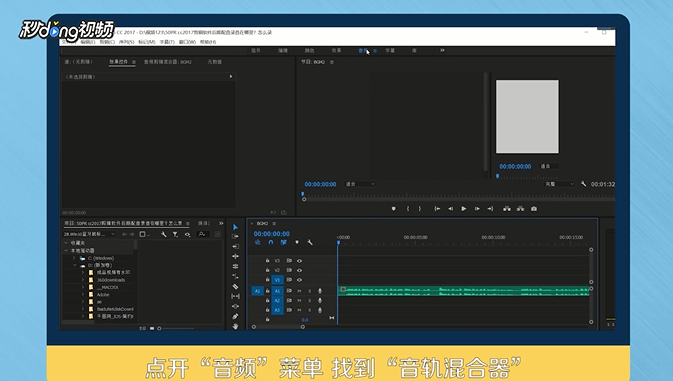The image size is (673, 381).
Task: Expand the __MACOSX folder
Action: click(83, 287)
